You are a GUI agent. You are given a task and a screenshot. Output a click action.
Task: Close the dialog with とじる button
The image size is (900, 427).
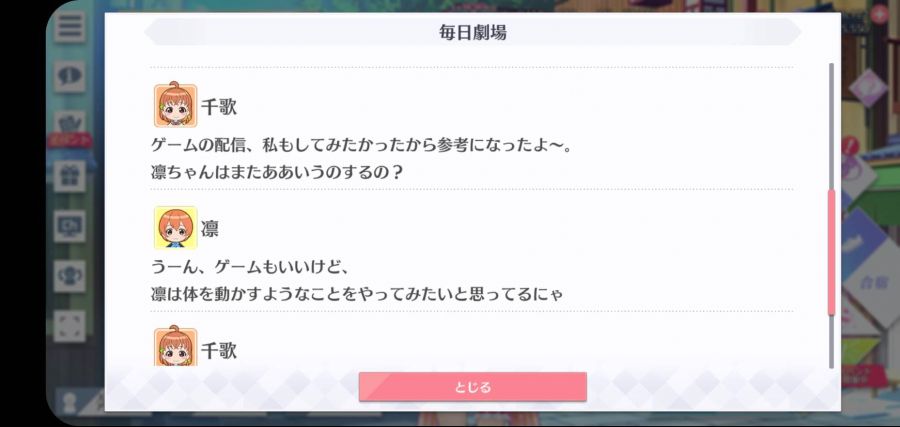coord(472,387)
